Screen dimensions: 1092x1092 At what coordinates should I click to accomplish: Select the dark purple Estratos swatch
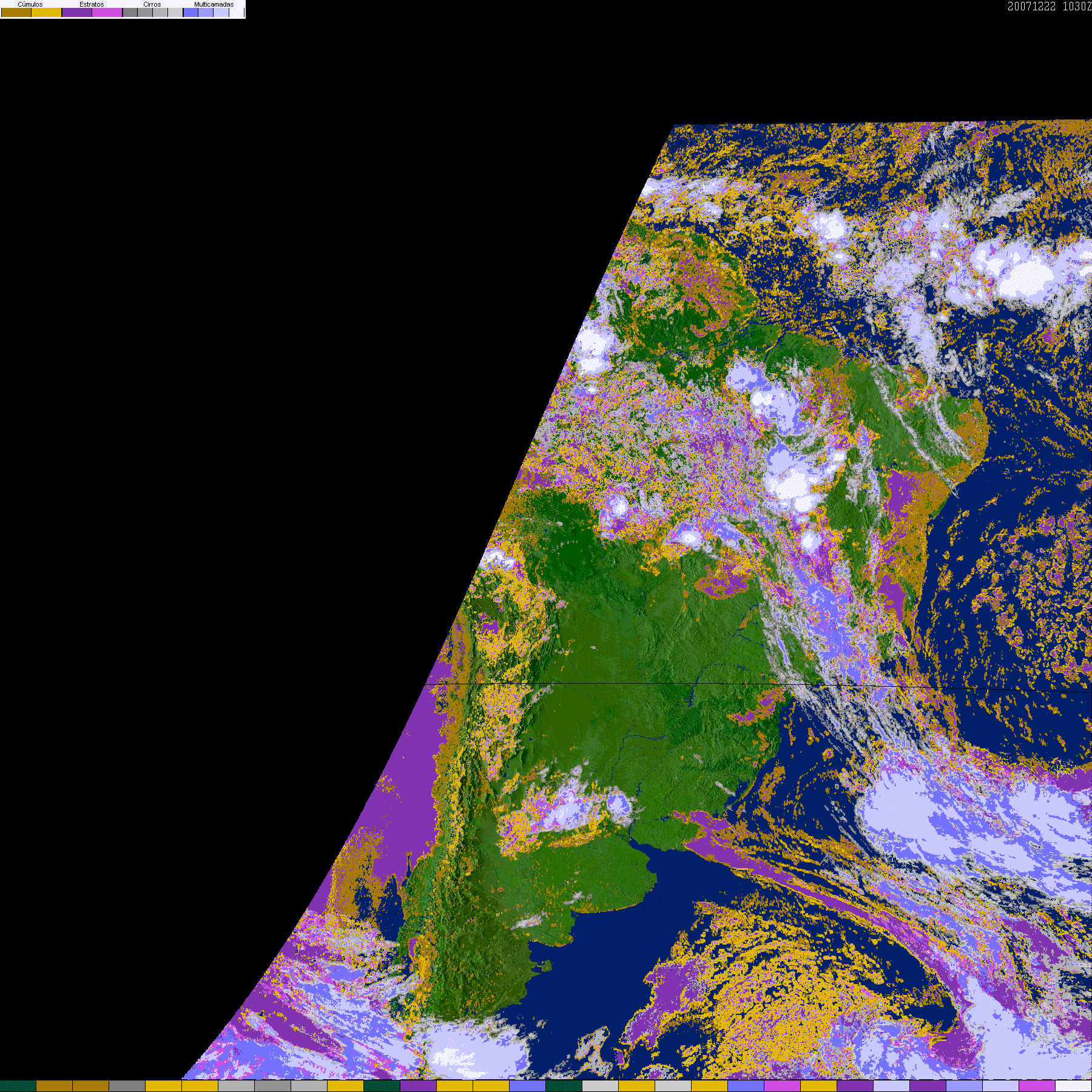[x=77, y=12]
